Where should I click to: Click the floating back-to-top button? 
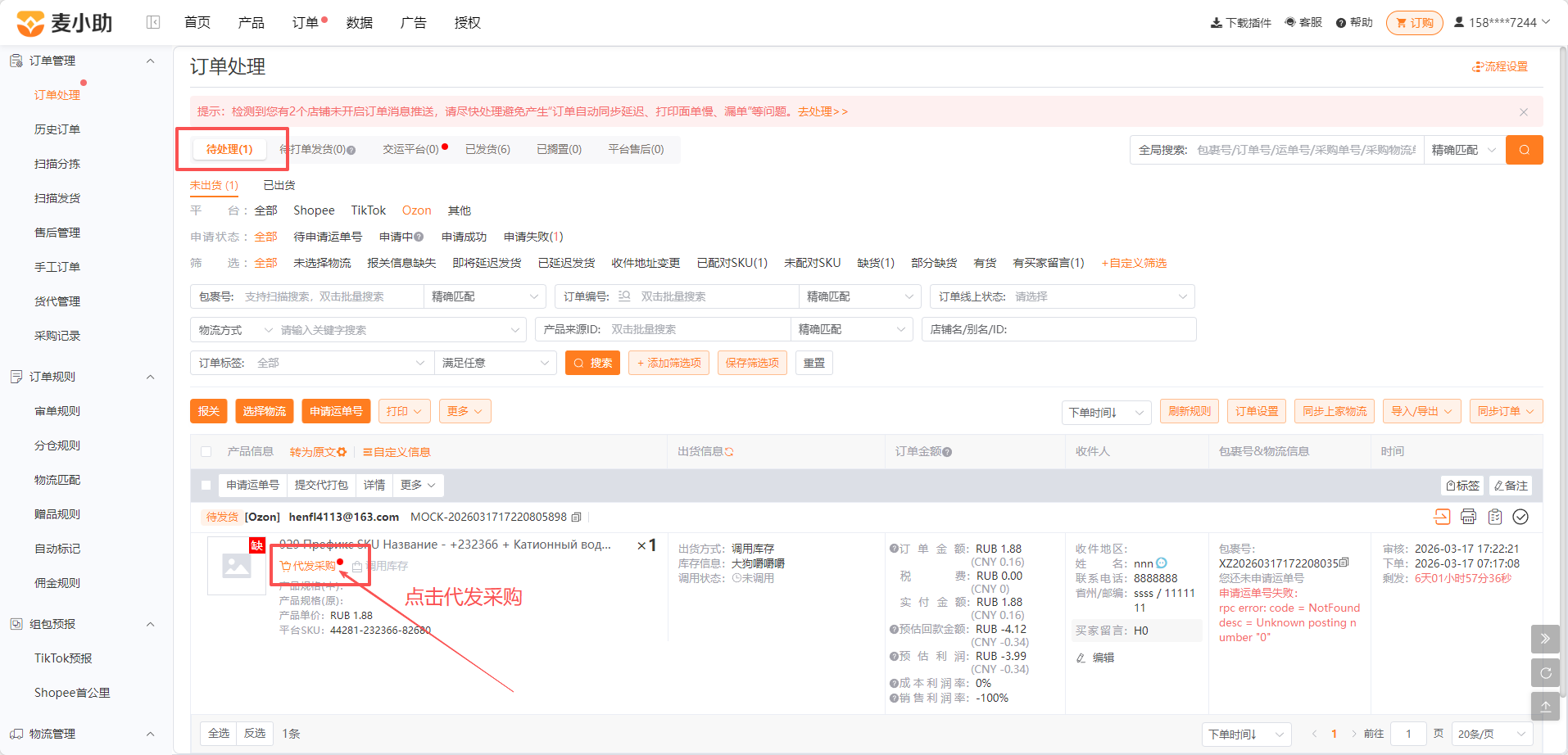point(1545,706)
